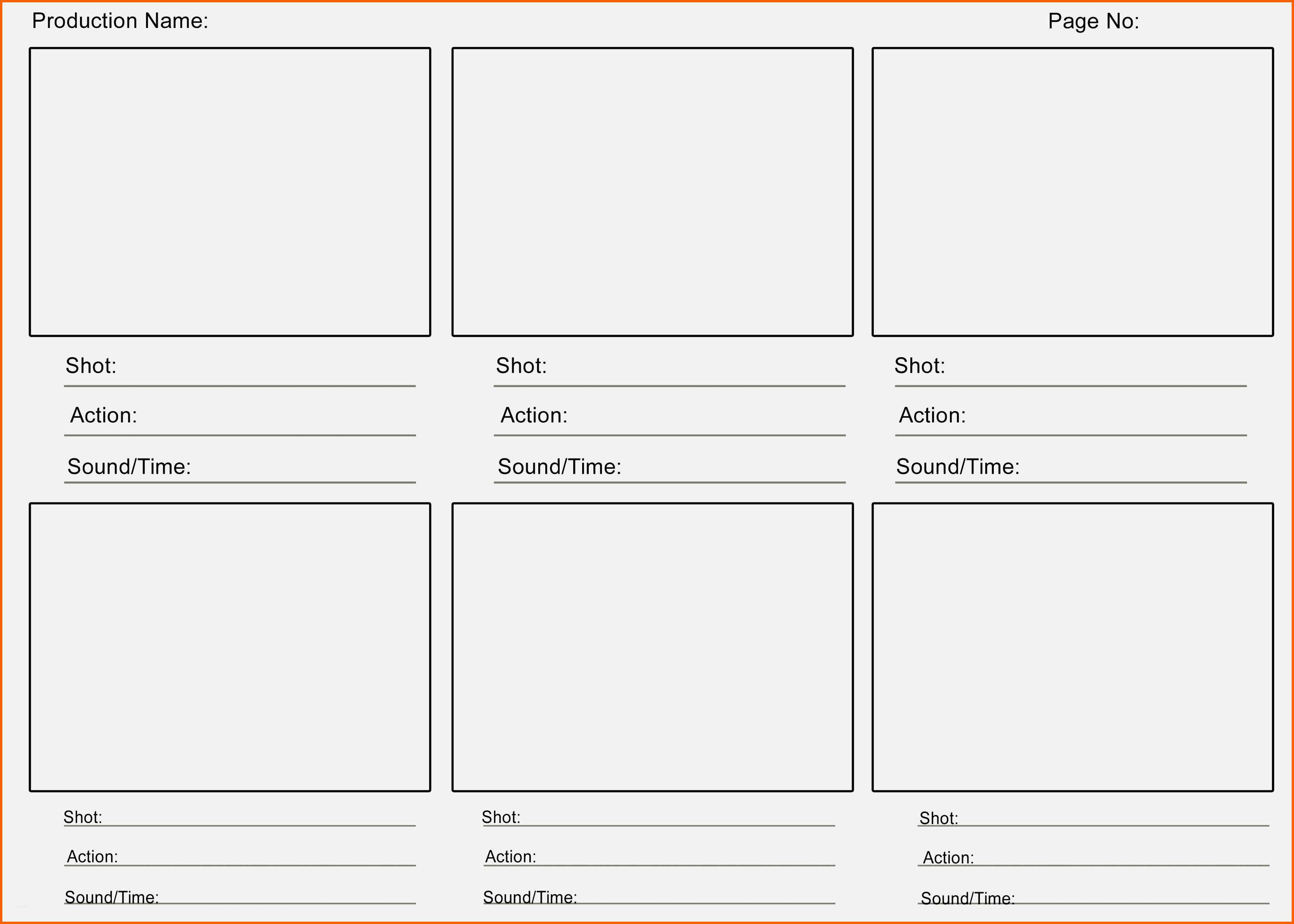
Task: Click "Action:" under the bottom-middle frame
Action: point(510,857)
